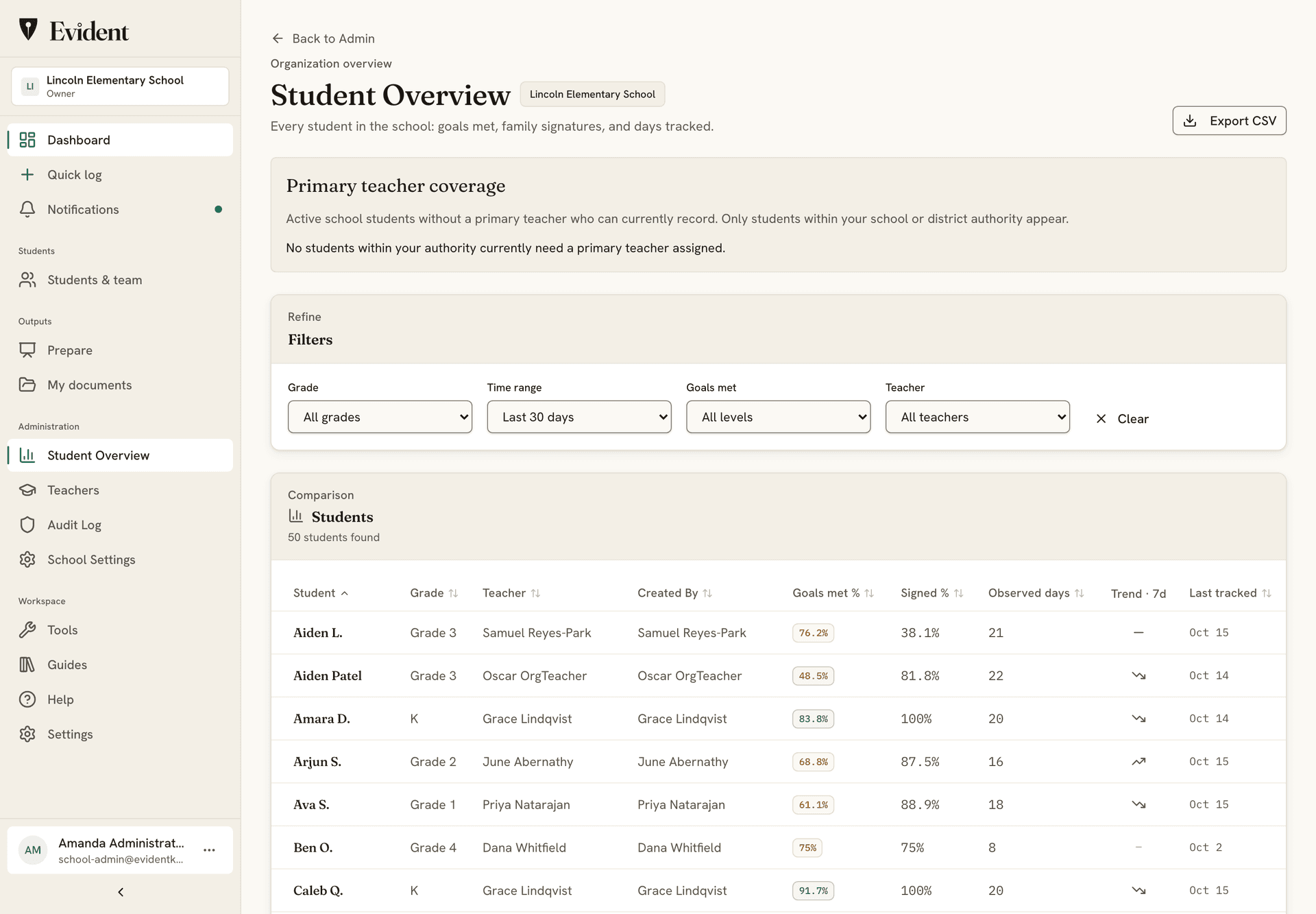Click the Prepare presentation icon
Screen dimensions: 1316x914
[x=27, y=350]
